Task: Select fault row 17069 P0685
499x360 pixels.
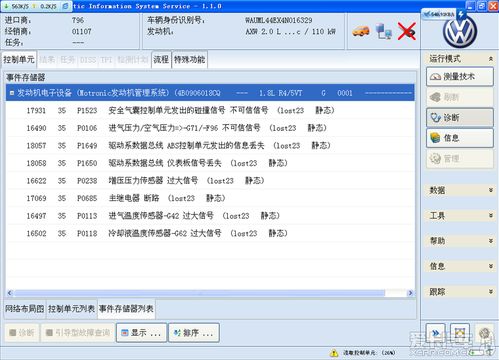Action: pos(210,198)
